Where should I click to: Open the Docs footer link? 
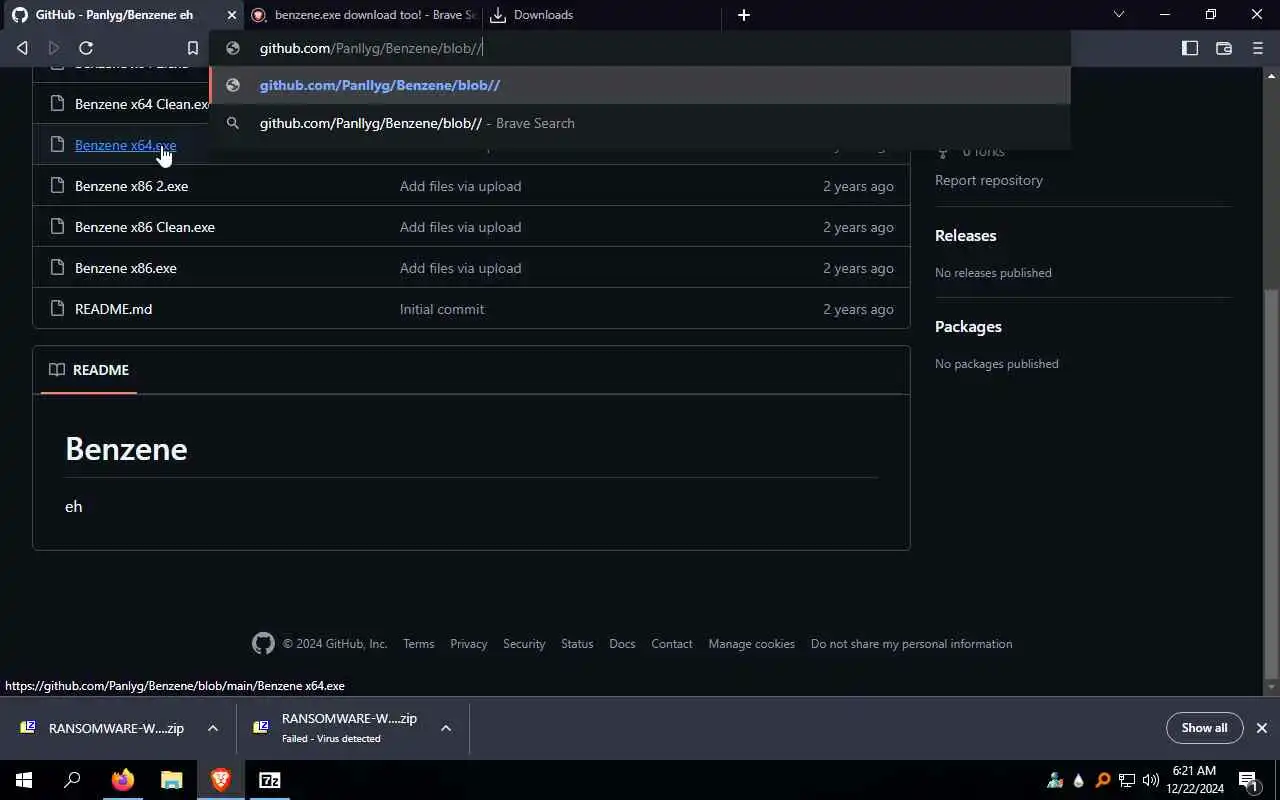click(x=622, y=644)
